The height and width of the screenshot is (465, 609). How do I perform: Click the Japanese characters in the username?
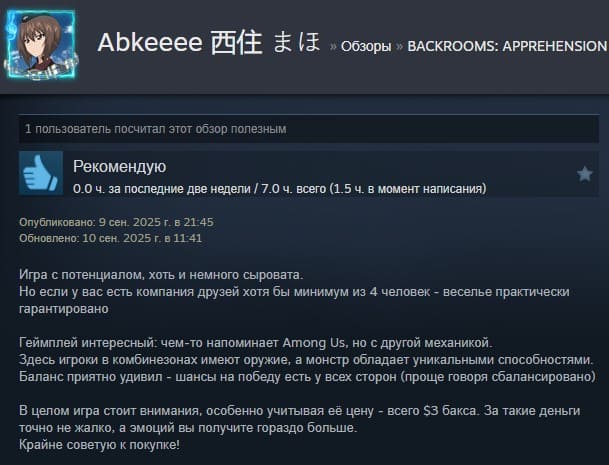point(266,42)
